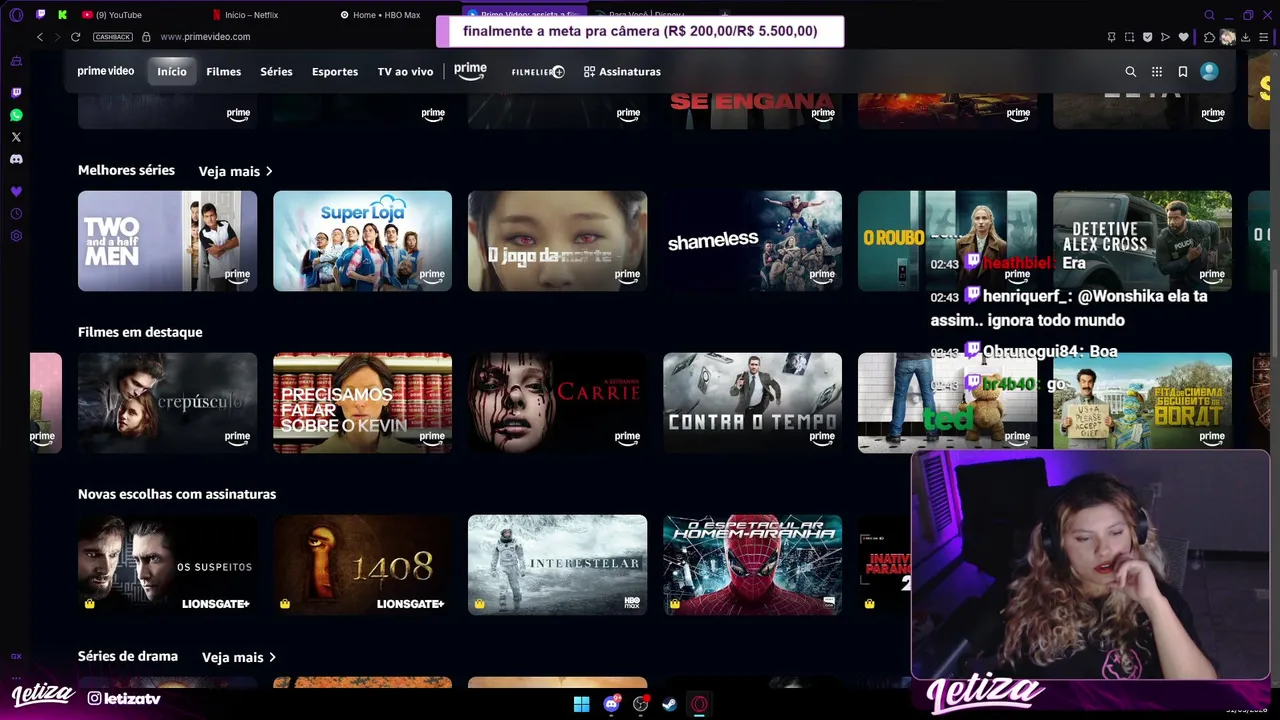Open Filmes in Prime Video navigation
Image resolution: width=1280 pixels, height=720 pixels.
[x=224, y=72]
